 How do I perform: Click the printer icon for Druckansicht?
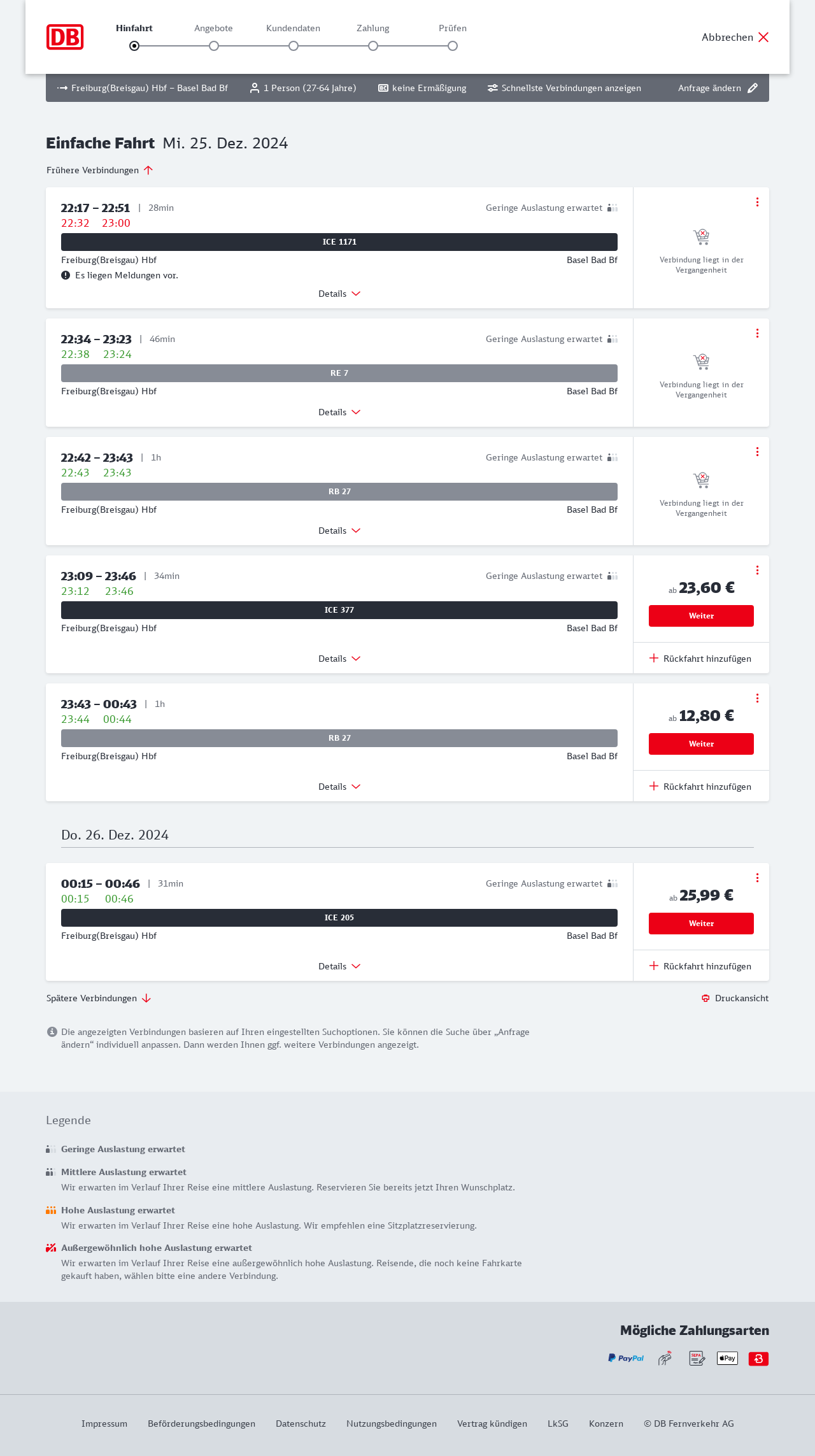[705, 998]
